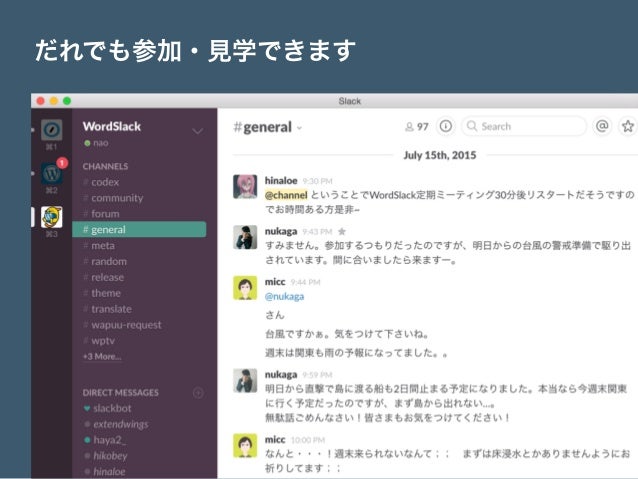Click nukaga's name on 9:59 PM message
Screen dimensions: 638x479
click(281, 374)
